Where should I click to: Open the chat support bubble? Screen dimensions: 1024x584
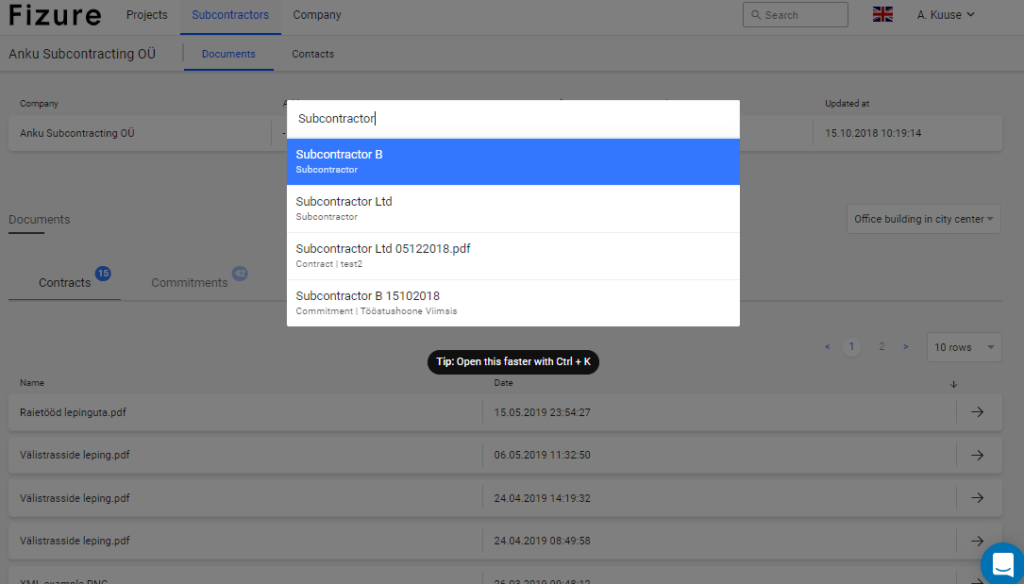[1002, 562]
